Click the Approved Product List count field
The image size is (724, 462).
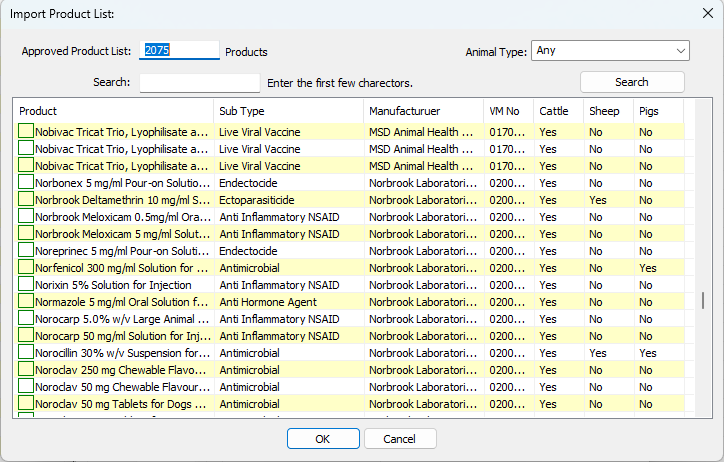click(179, 50)
